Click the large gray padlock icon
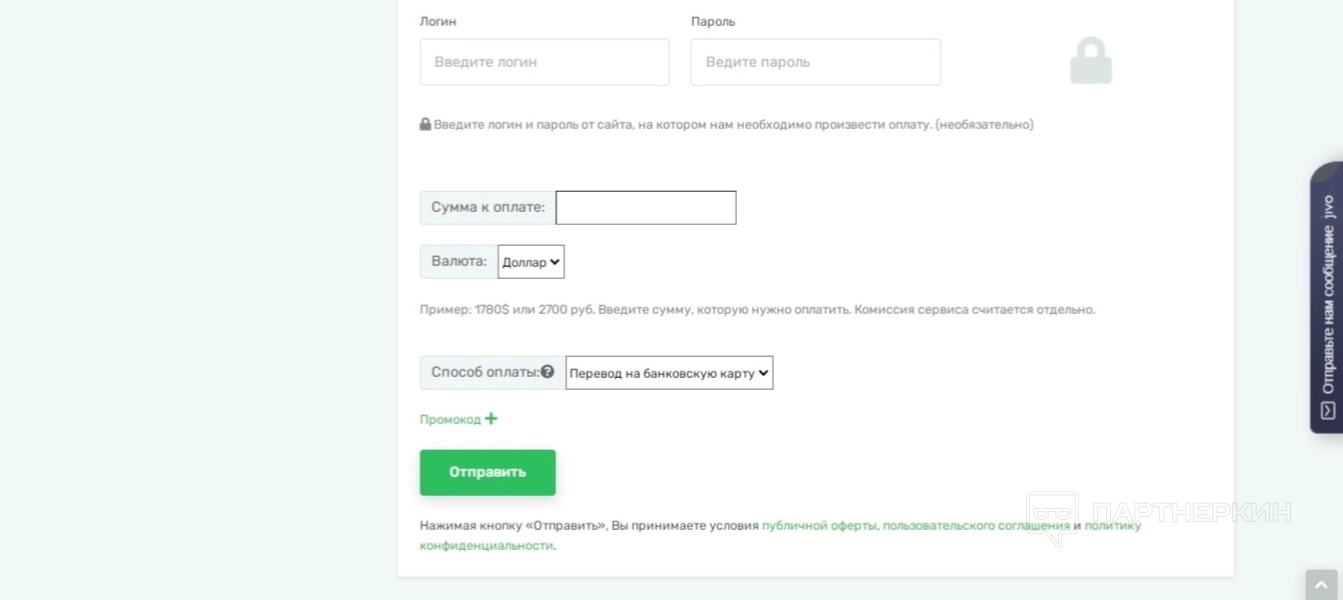Viewport: 1343px width, 600px height. [x=1090, y=61]
